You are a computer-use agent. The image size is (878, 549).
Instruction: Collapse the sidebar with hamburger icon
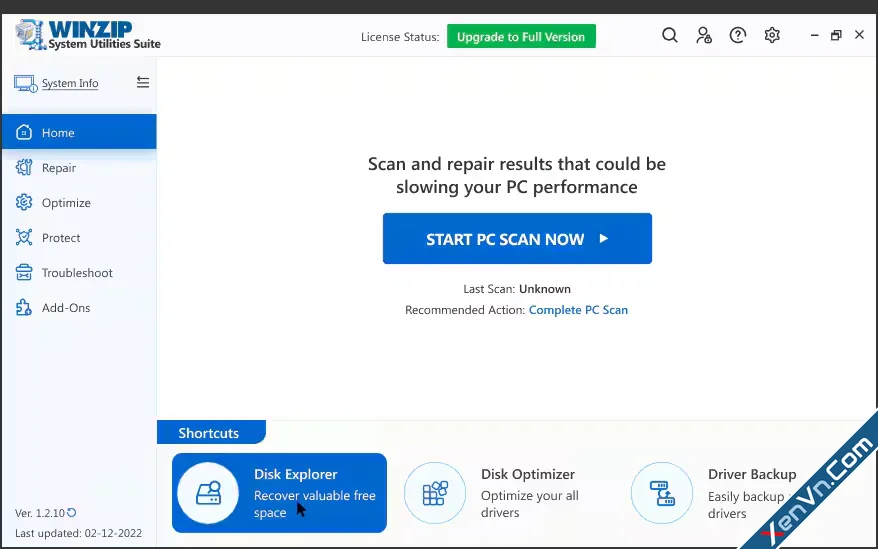[143, 82]
